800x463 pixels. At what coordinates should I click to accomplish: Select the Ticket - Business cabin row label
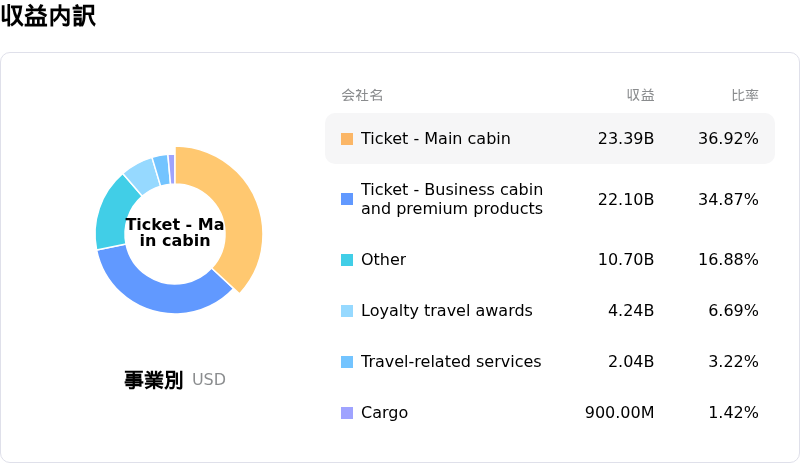(x=451, y=199)
